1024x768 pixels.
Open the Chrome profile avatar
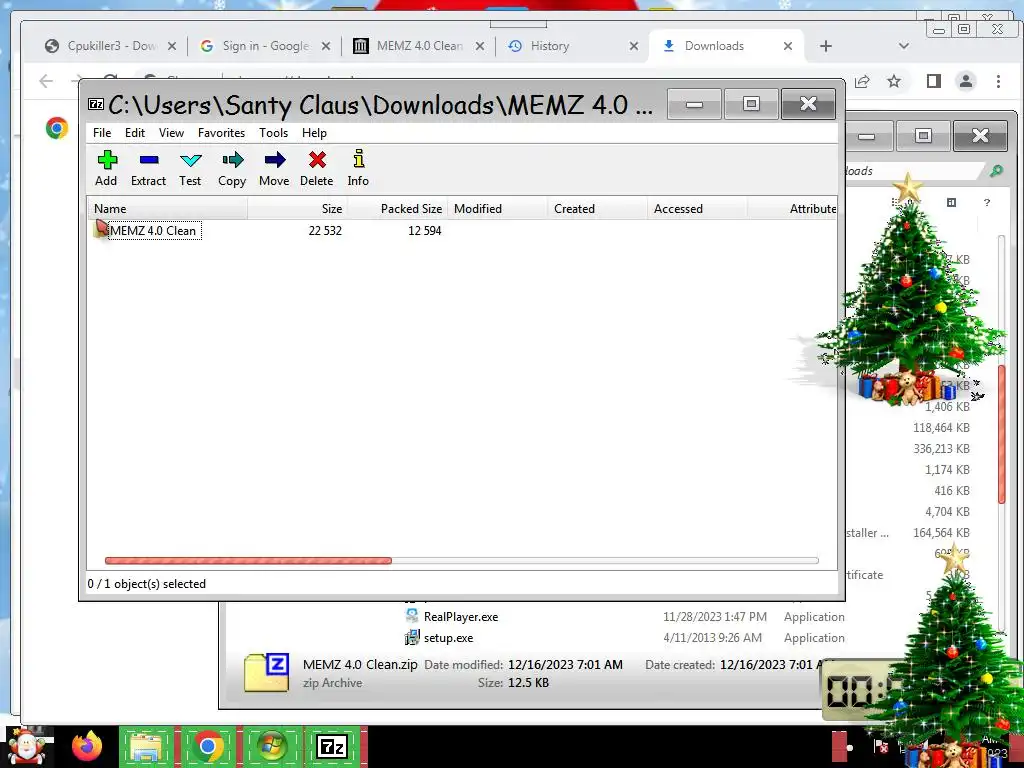(x=965, y=81)
